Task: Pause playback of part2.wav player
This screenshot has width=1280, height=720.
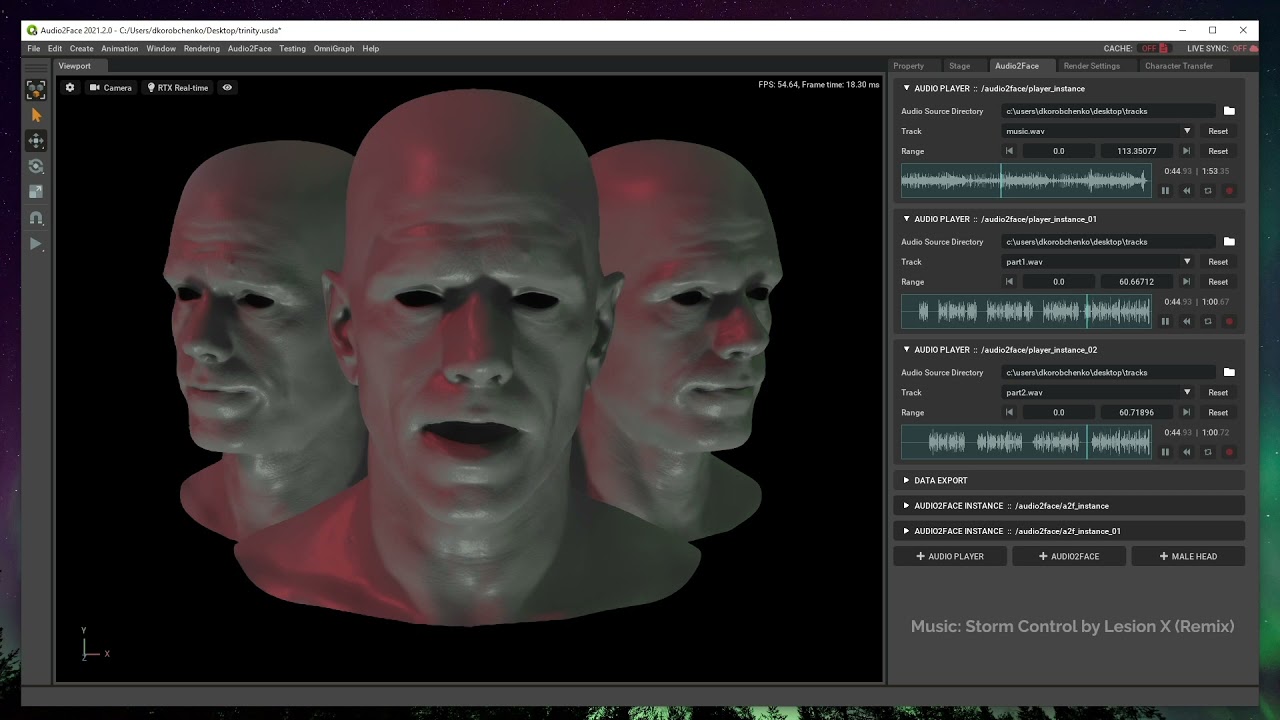Action: pyautogui.click(x=1165, y=452)
